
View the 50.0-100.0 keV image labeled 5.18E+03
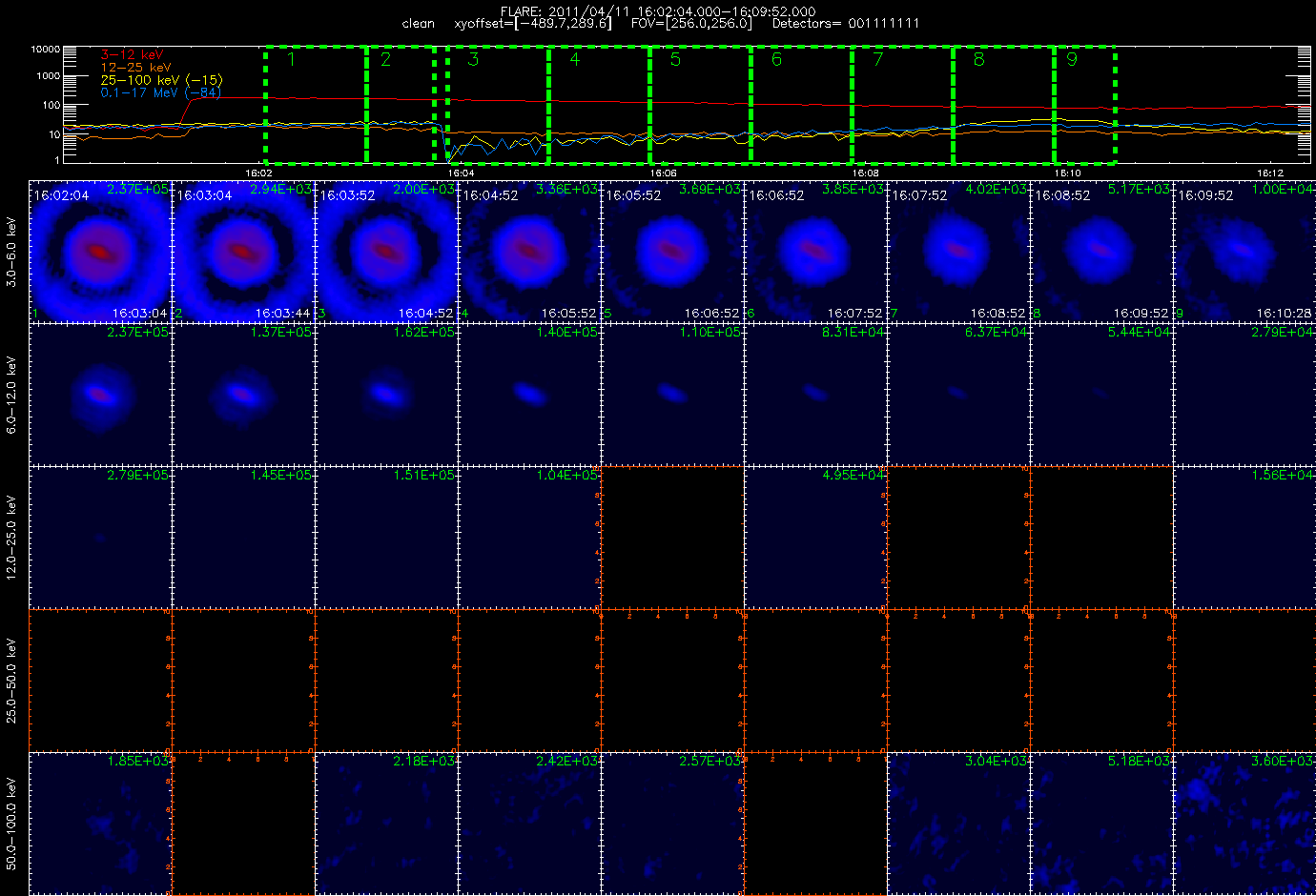click(x=1101, y=823)
